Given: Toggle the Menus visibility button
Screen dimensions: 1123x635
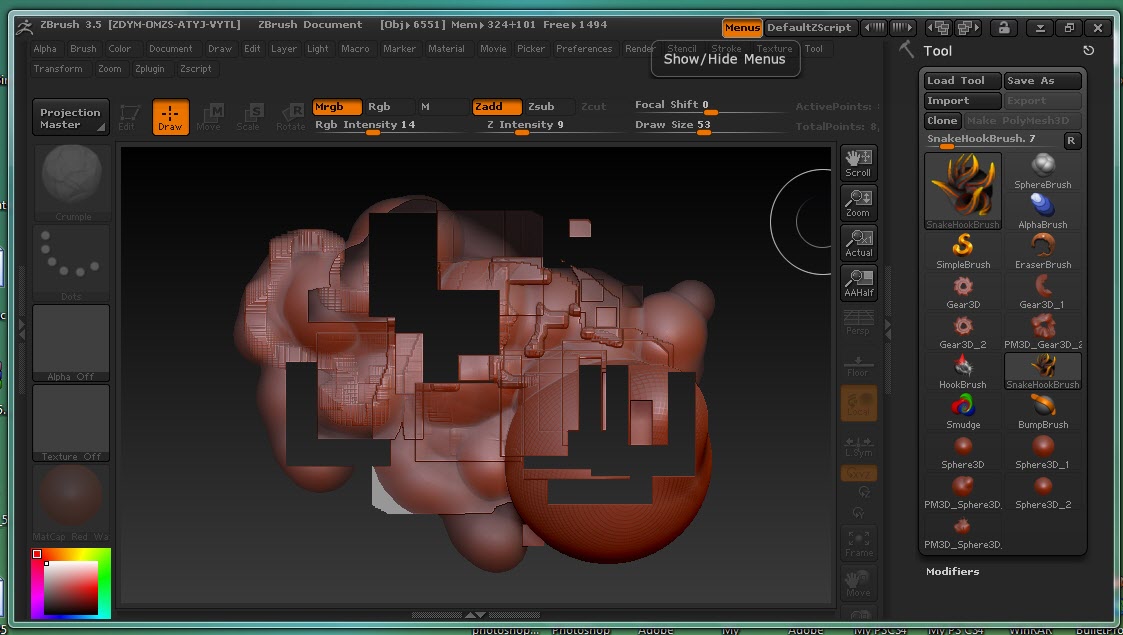Looking at the screenshot, I should (742, 28).
